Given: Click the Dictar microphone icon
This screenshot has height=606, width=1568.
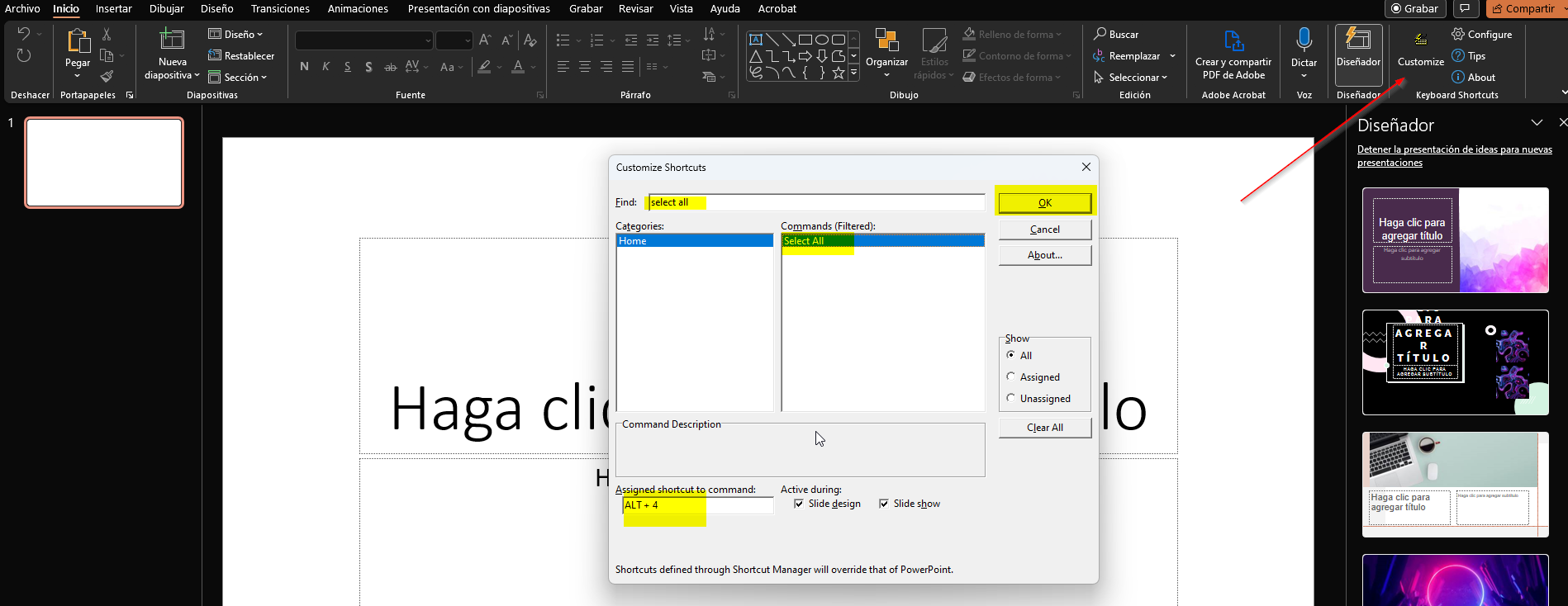Looking at the screenshot, I should pyautogui.click(x=1304, y=40).
